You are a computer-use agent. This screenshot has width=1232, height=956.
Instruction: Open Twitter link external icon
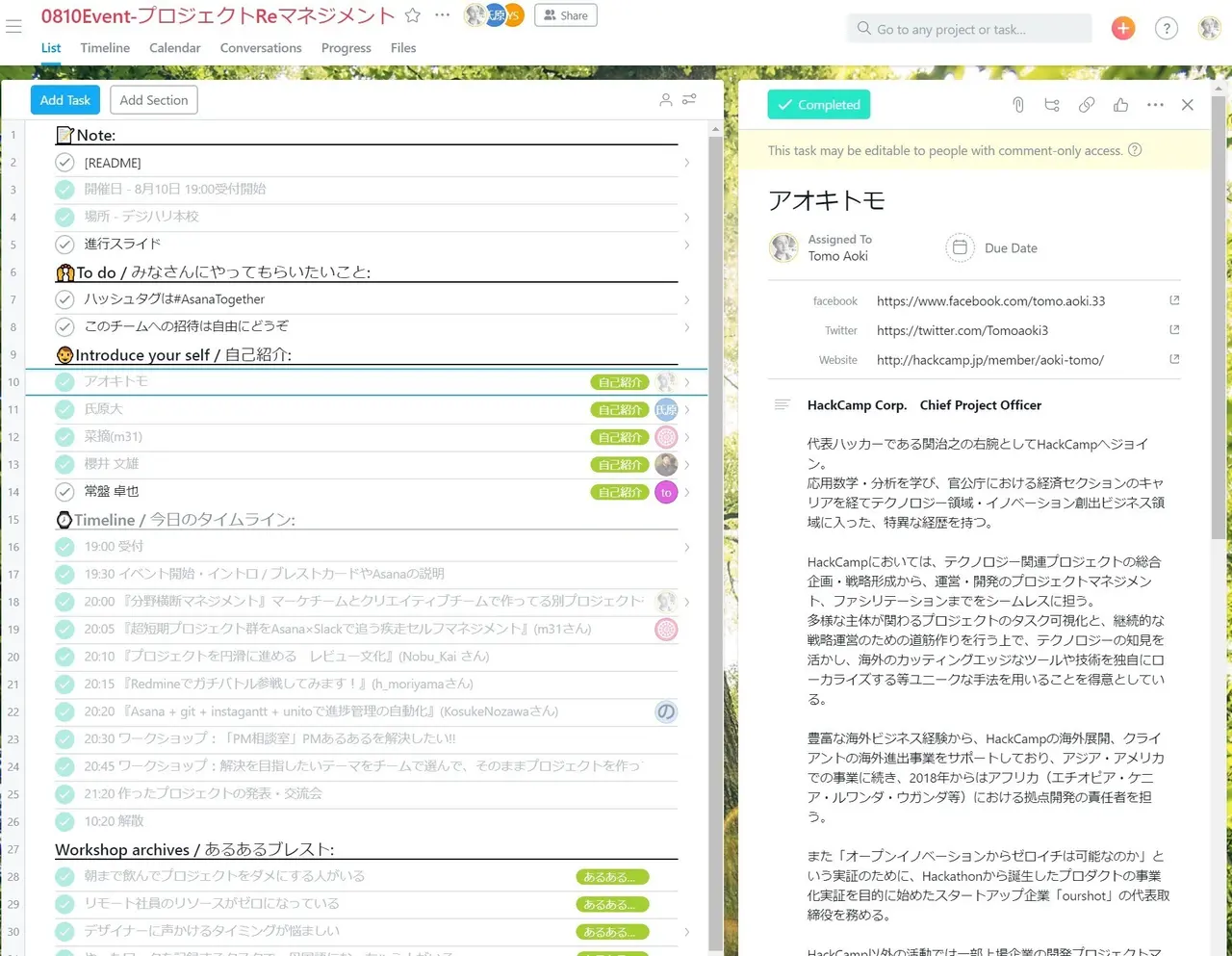pos(1174,329)
